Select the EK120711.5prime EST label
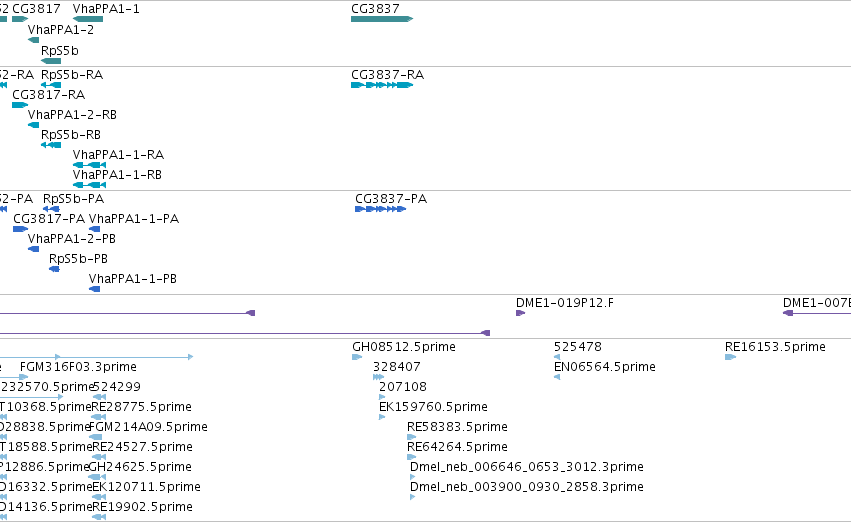The image size is (851, 522). coord(147,488)
